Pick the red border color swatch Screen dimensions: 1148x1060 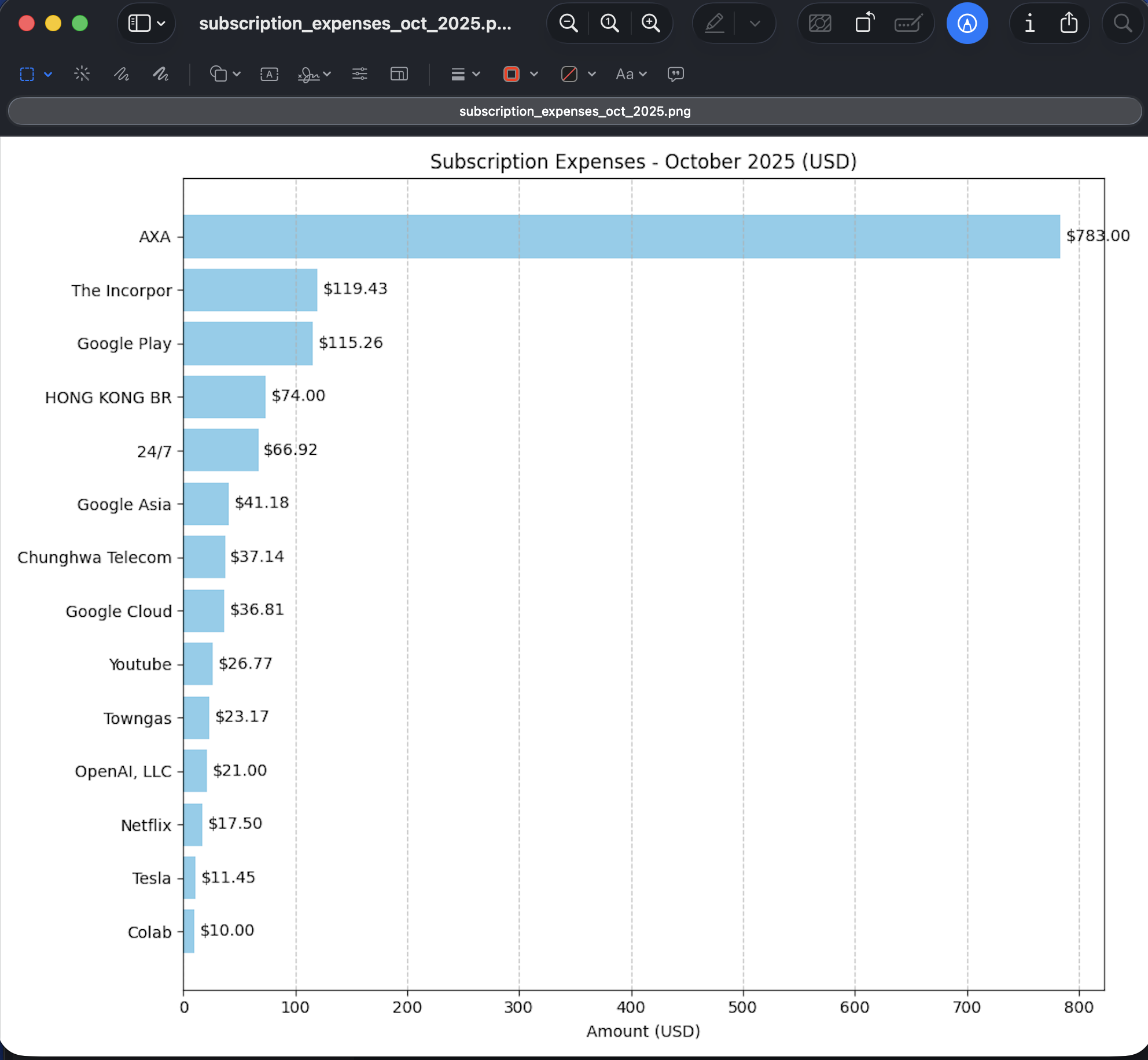[512, 74]
